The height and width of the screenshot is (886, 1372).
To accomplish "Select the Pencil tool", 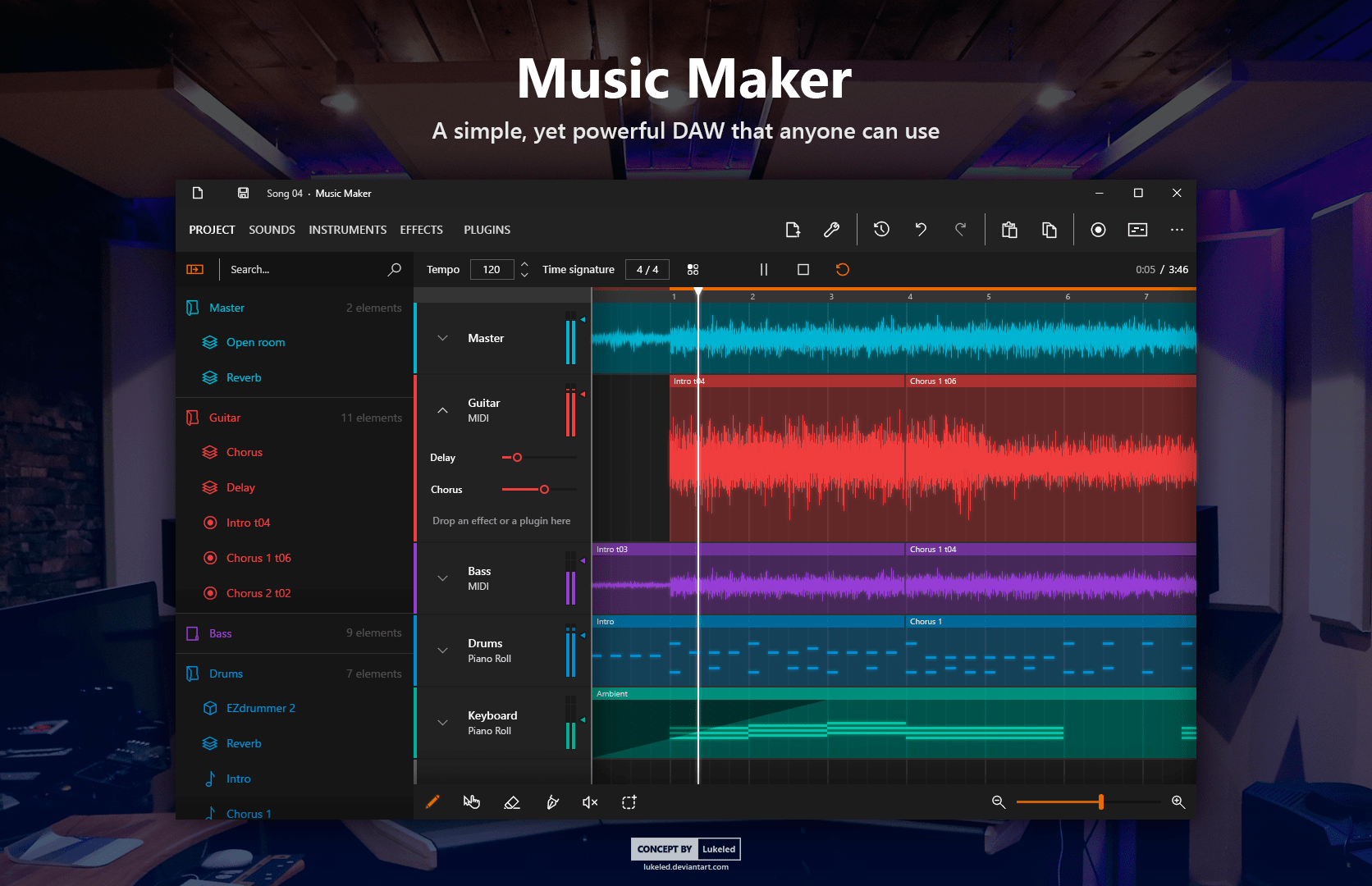I will [432, 802].
